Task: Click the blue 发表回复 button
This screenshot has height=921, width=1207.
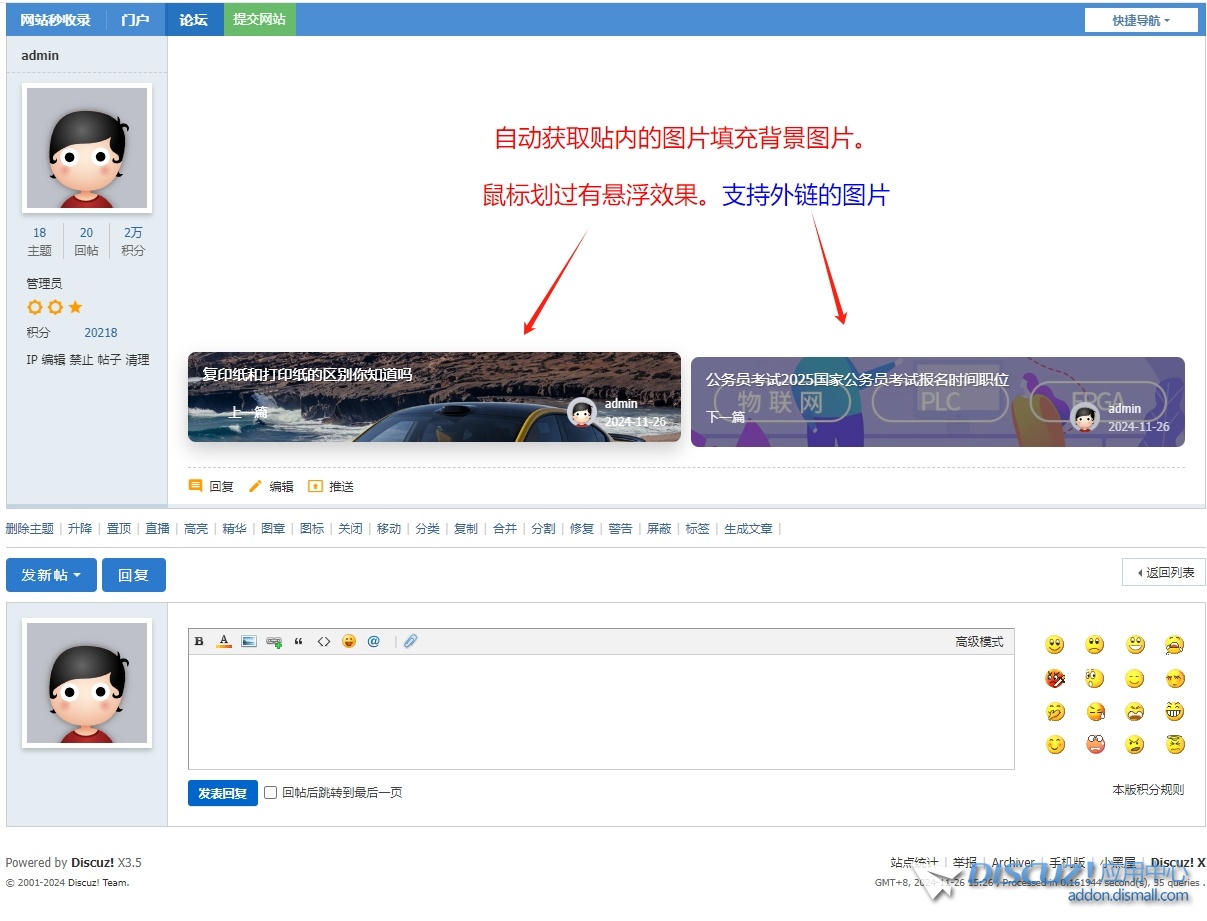Action: 222,793
